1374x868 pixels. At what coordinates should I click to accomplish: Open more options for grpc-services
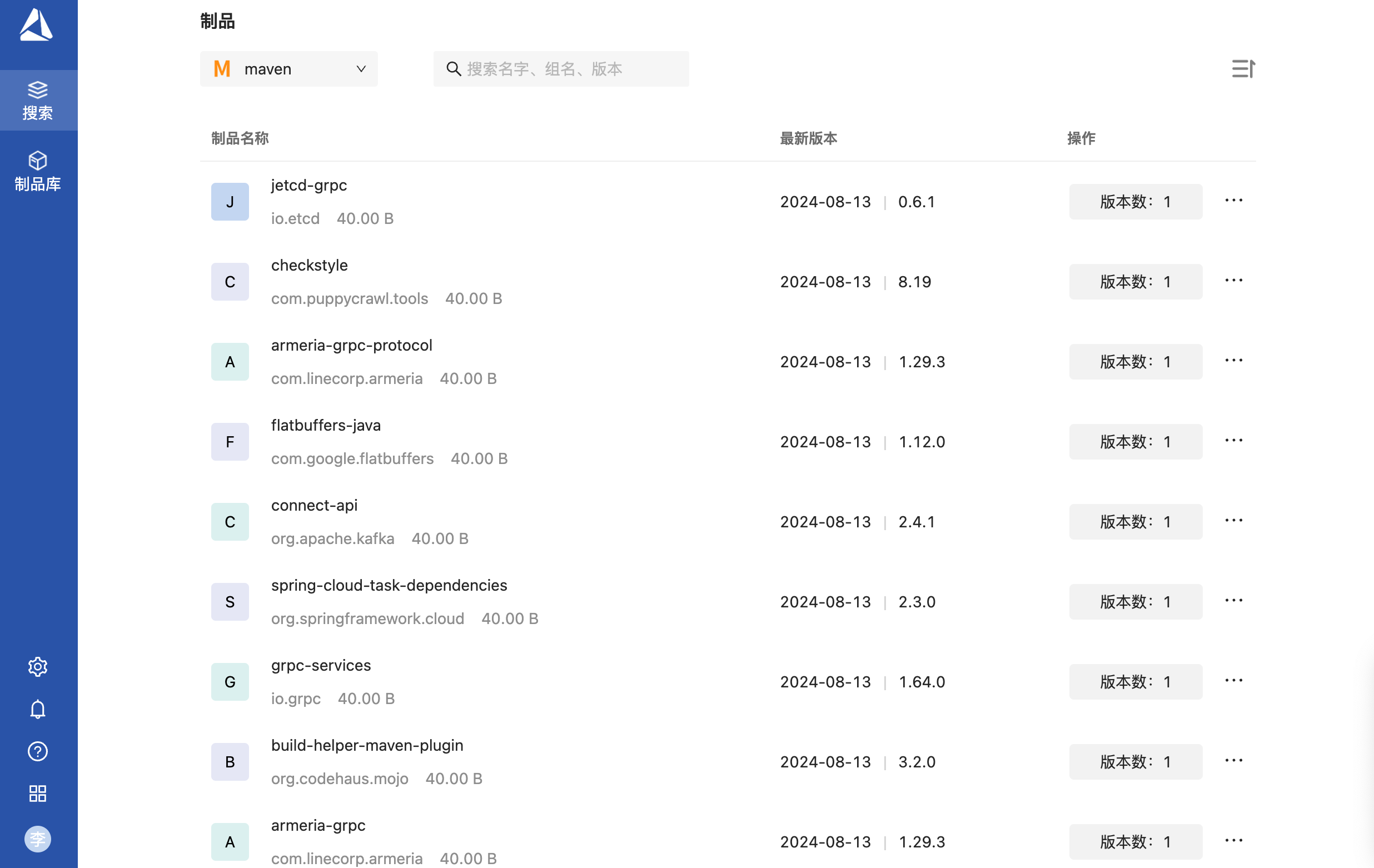coord(1233,680)
